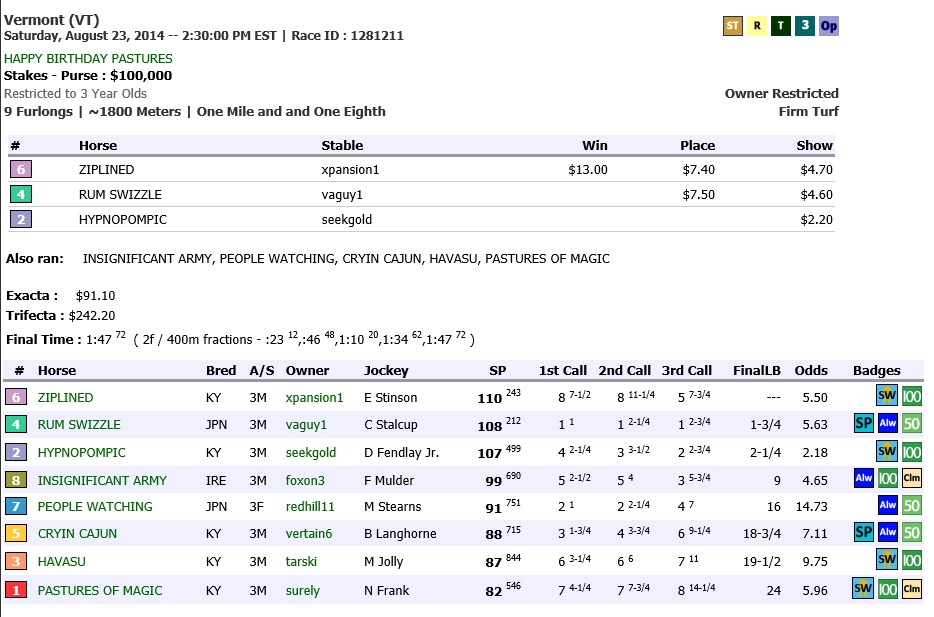Click the number 6 saddle cloth swatch in top table
The height and width of the screenshot is (617, 934).
(20, 170)
